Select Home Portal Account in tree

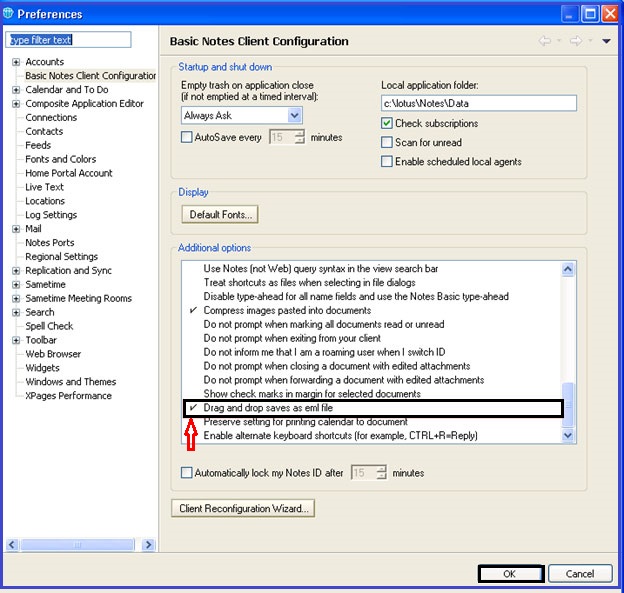coord(68,173)
